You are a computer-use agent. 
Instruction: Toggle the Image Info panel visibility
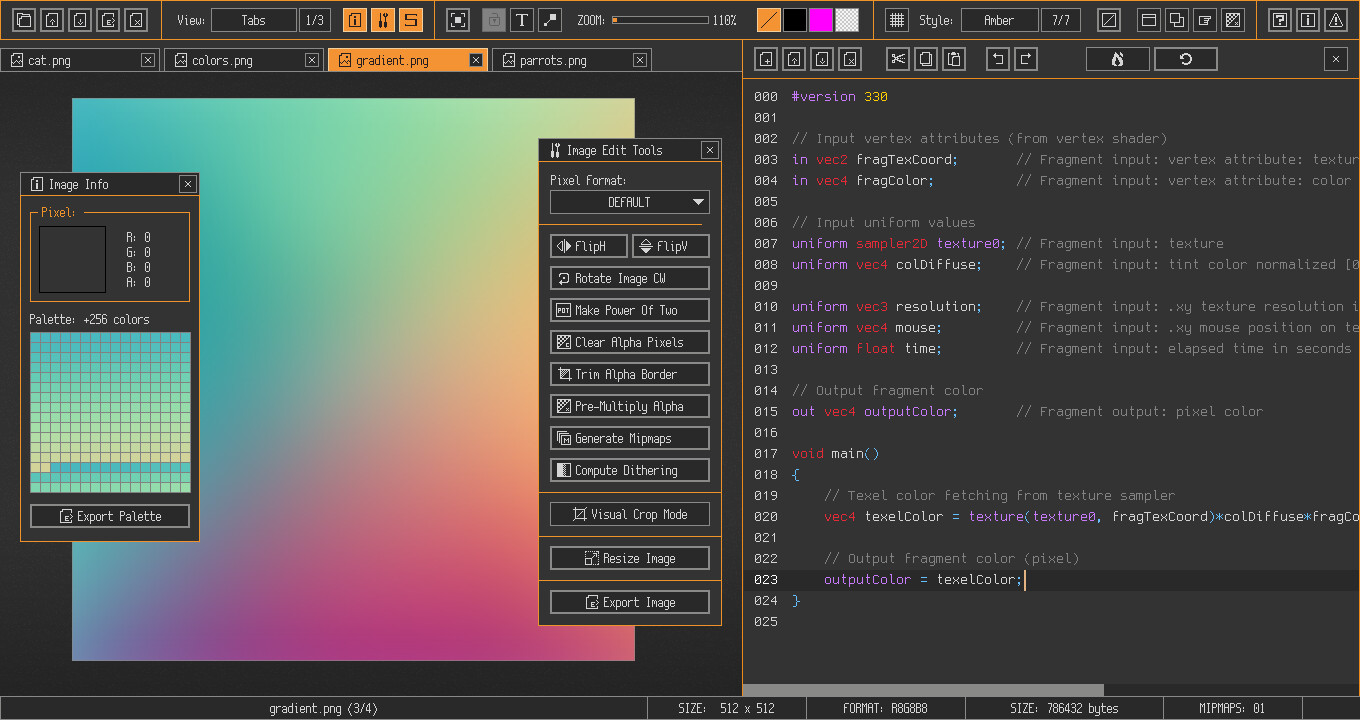(354, 18)
